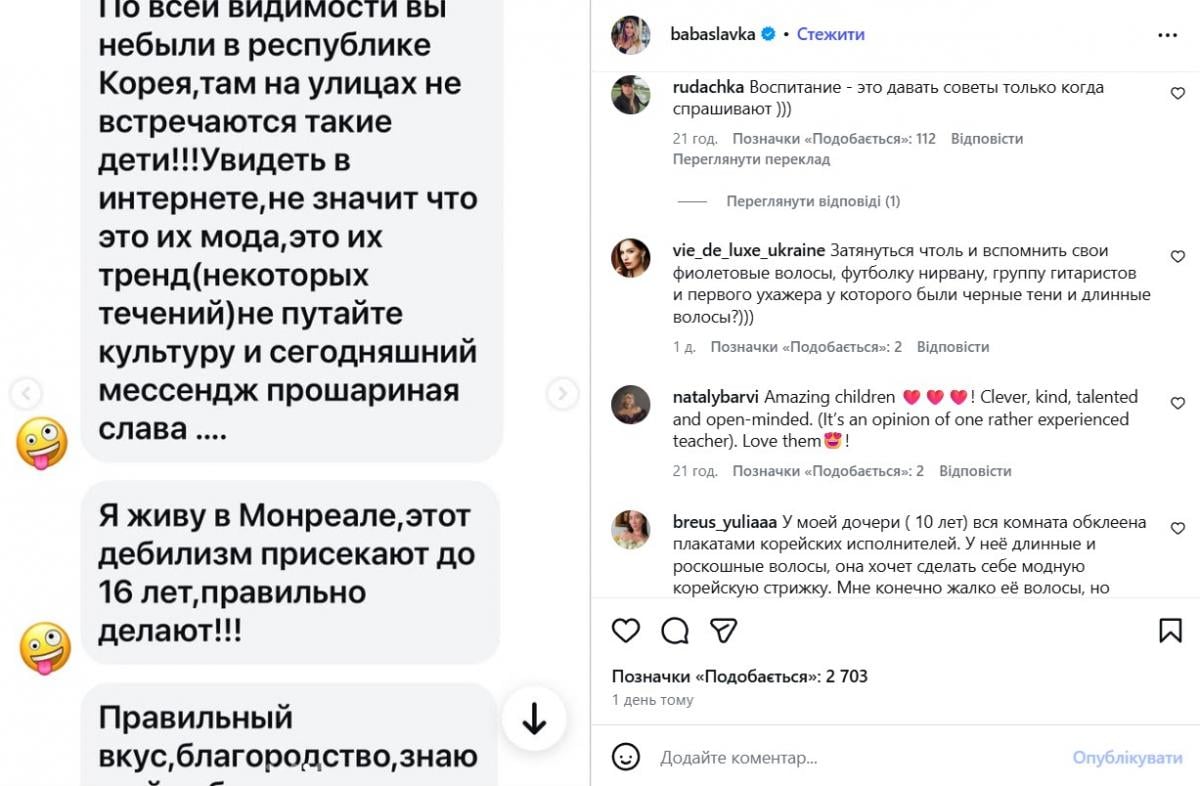Image resolution: width=1200 pixels, height=786 pixels.
Task: Like natalybarvi's comment heart
Action: pyautogui.click(x=1177, y=403)
